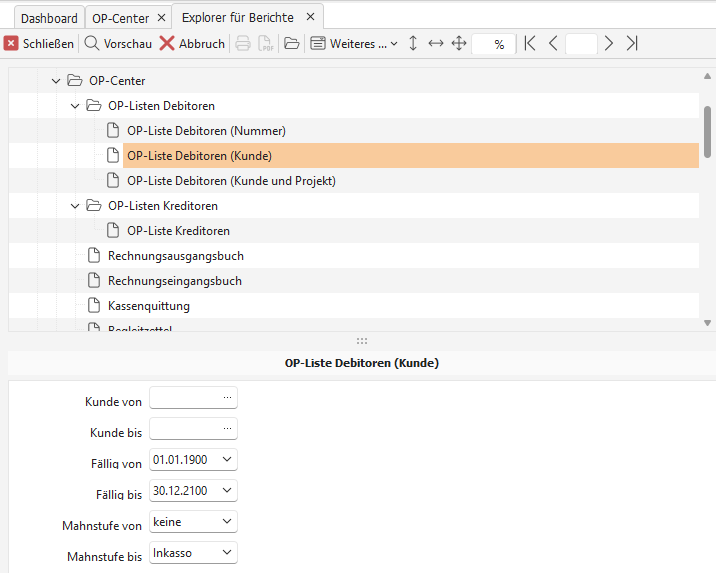
Task: Select OP-Liste Kreditoren report
Action: pos(178,231)
